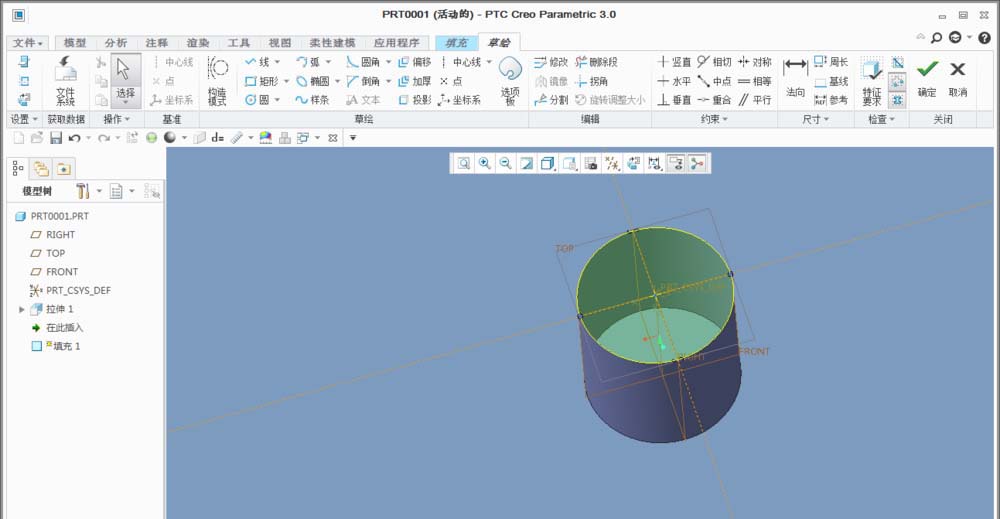
Task: Click the Zoom Out icon in view toolbar
Action: pyautogui.click(x=505, y=164)
